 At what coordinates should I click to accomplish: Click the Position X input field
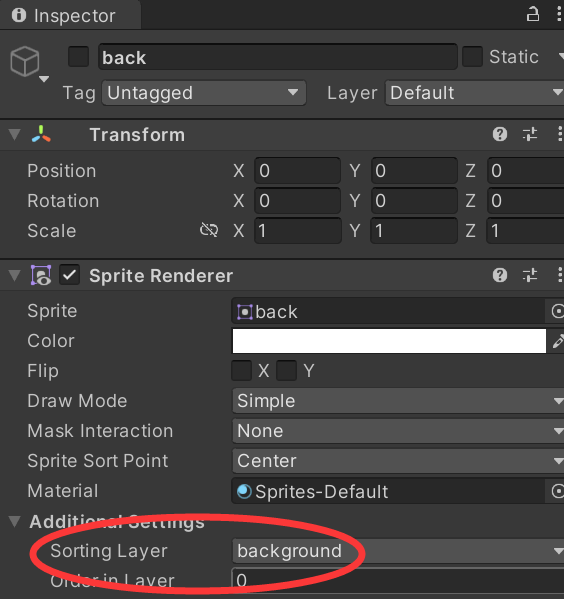(297, 171)
